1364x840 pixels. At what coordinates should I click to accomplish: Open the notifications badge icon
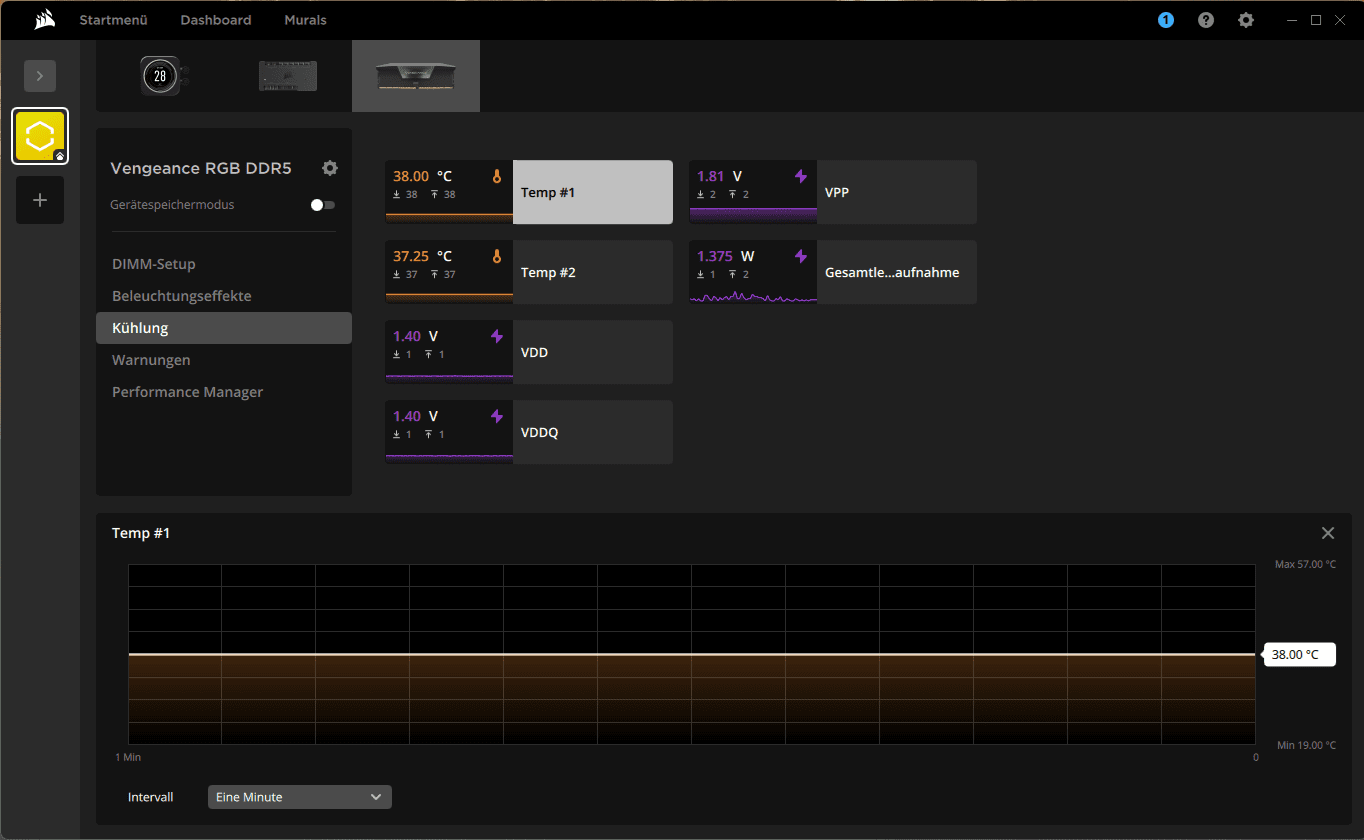point(1166,20)
